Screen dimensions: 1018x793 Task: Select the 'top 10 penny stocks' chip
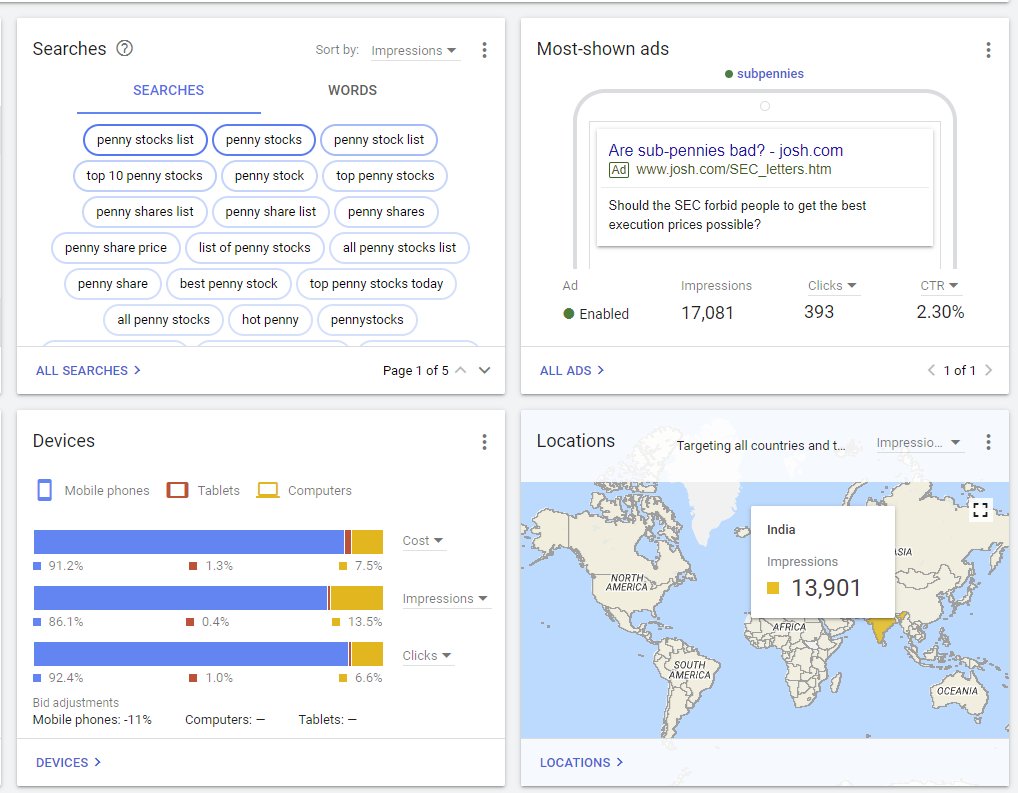(144, 176)
